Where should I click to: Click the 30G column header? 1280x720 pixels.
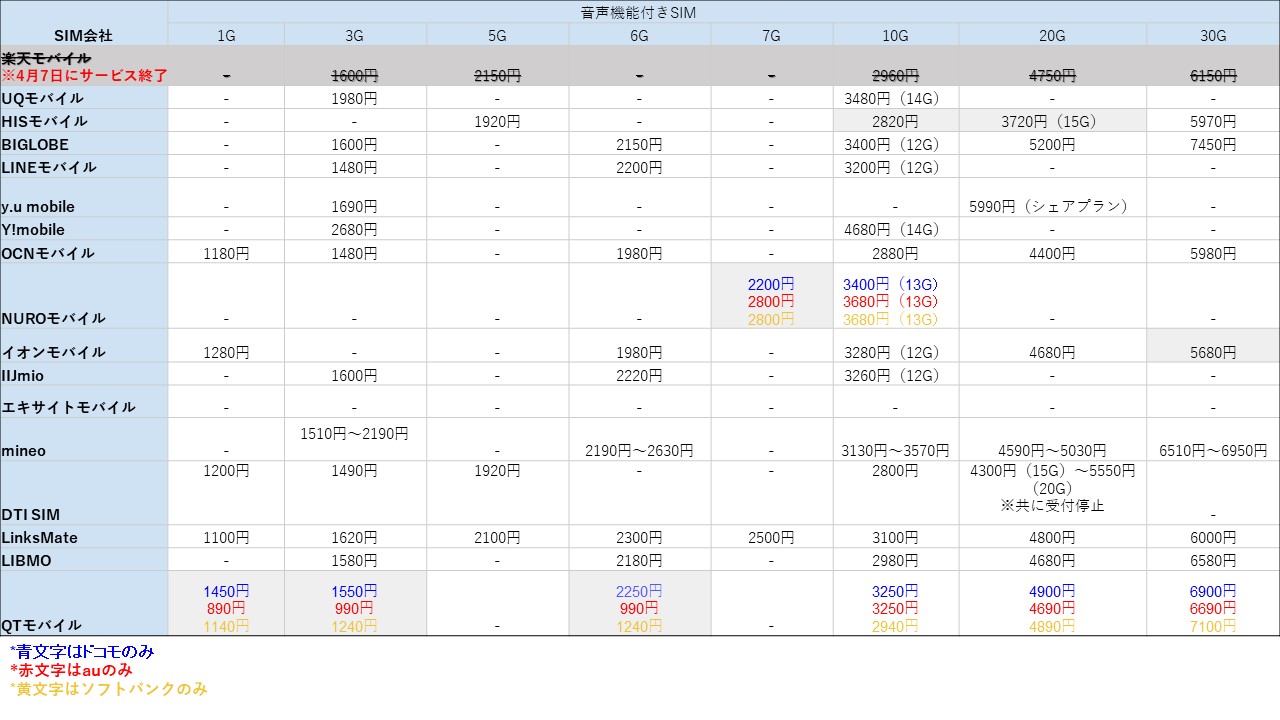[x=1213, y=35]
